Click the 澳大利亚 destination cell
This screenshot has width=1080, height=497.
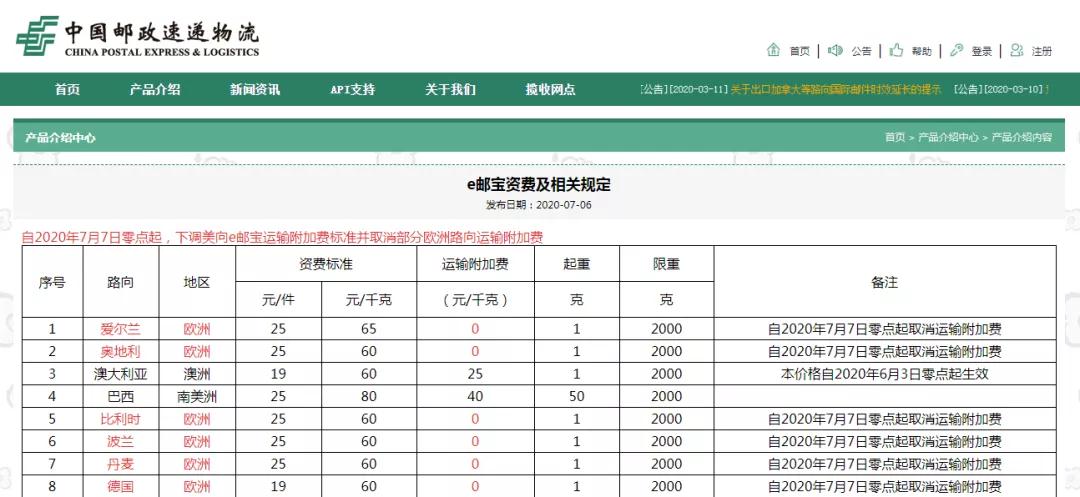(x=121, y=374)
